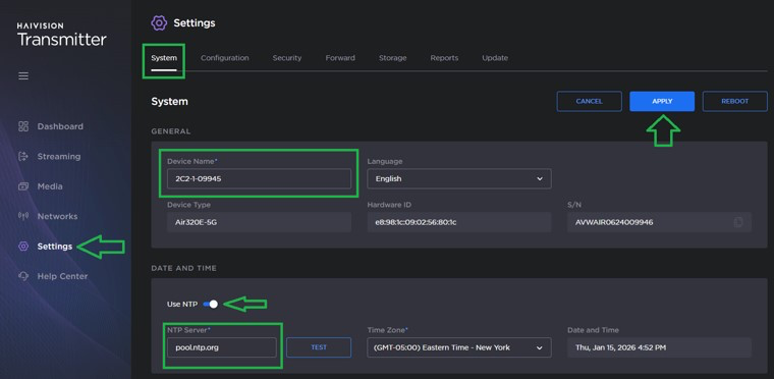Screen dimensions: 774x380
Task: Click the NTP Server input field
Action: point(222,347)
